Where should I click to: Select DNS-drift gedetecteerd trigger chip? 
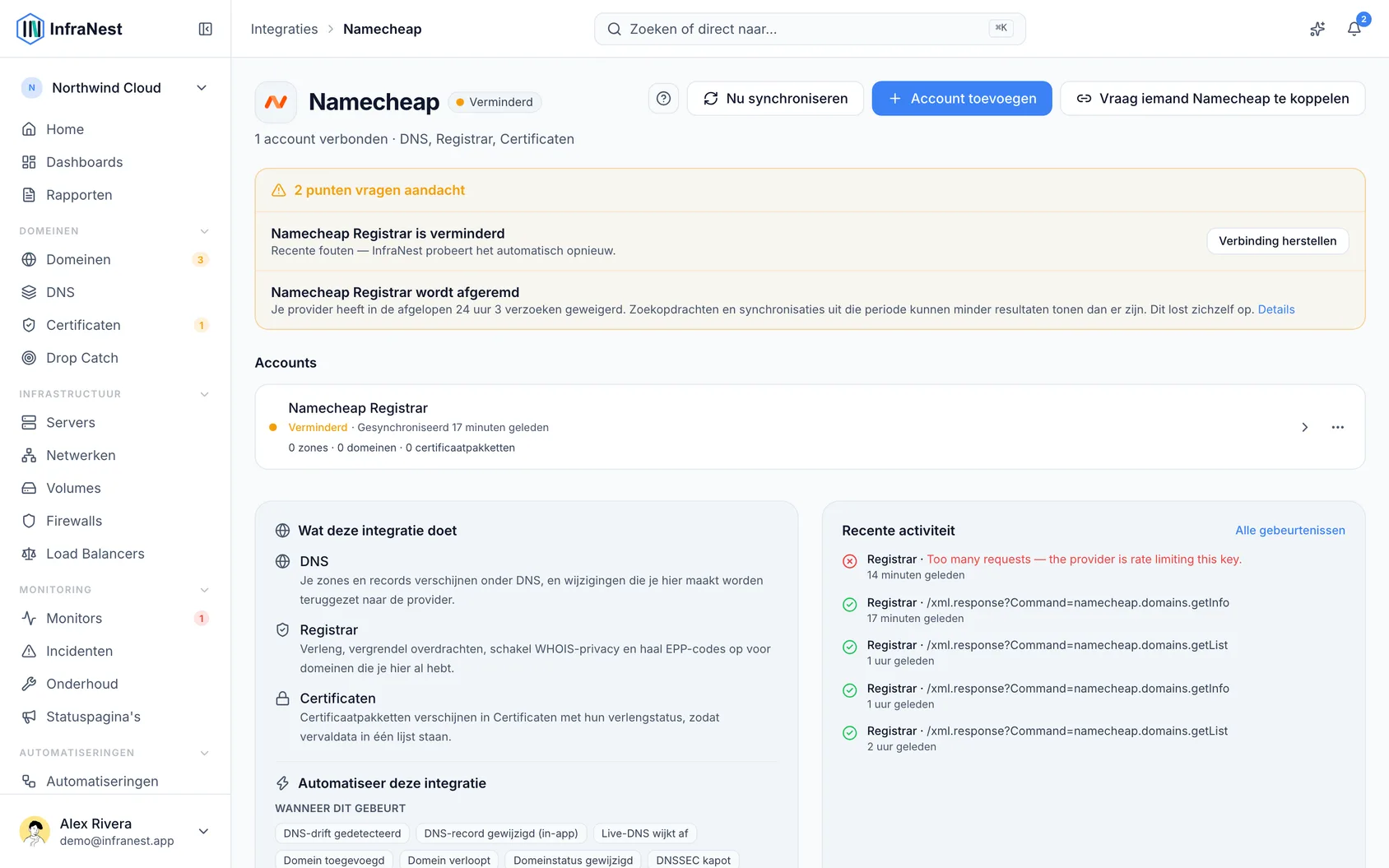[342, 833]
